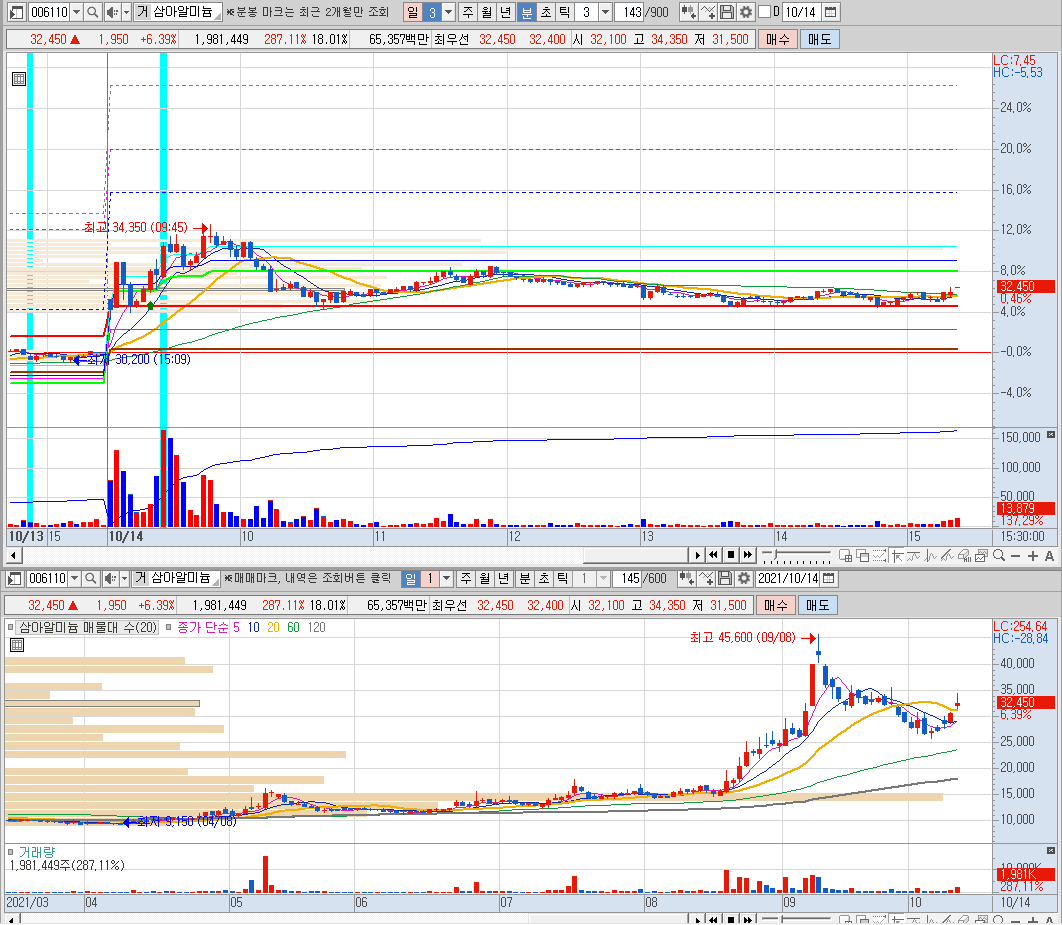
Task: Toggle the small square before 종가 단순 label
Action: [x=169, y=628]
